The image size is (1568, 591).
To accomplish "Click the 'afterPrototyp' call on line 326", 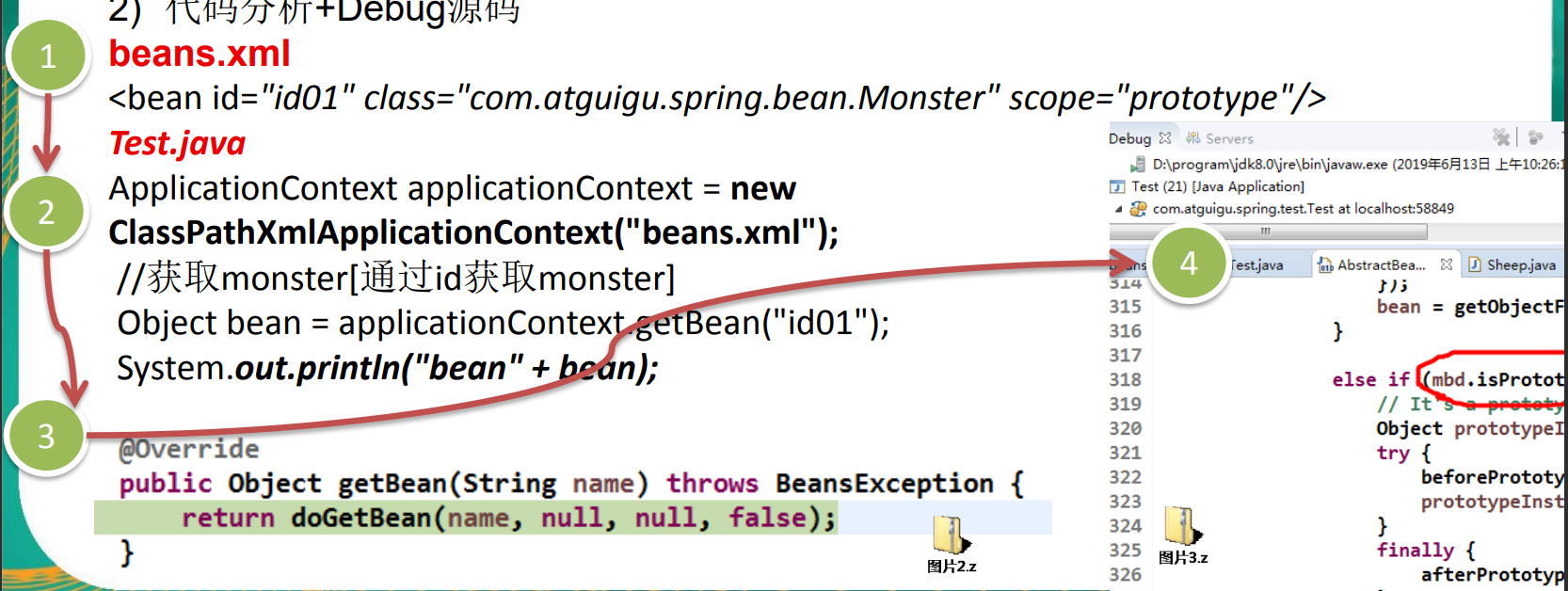I will click(1493, 575).
